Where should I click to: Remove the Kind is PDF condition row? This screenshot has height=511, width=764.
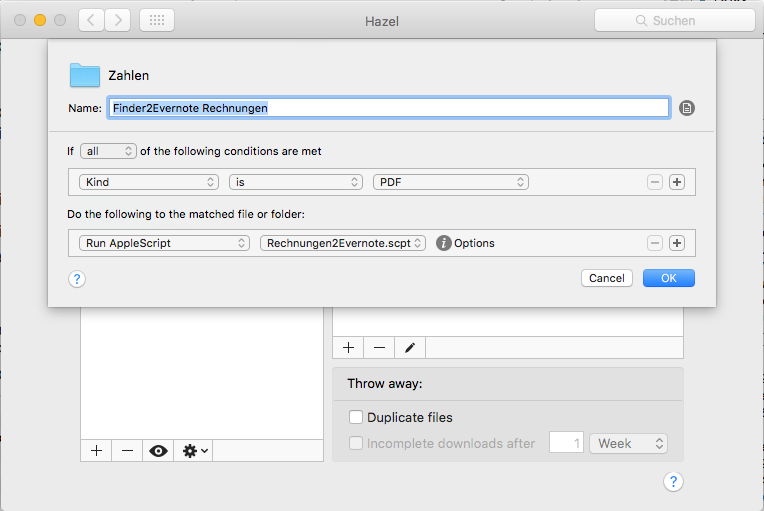click(x=655, y=182)
